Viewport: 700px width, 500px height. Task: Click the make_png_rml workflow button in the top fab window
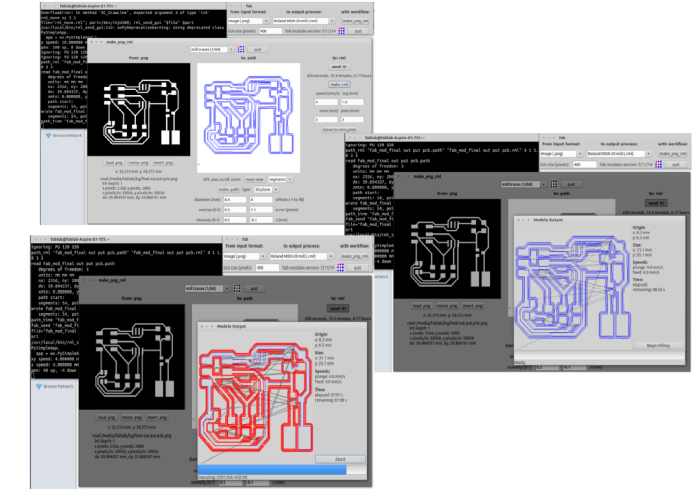355,21
